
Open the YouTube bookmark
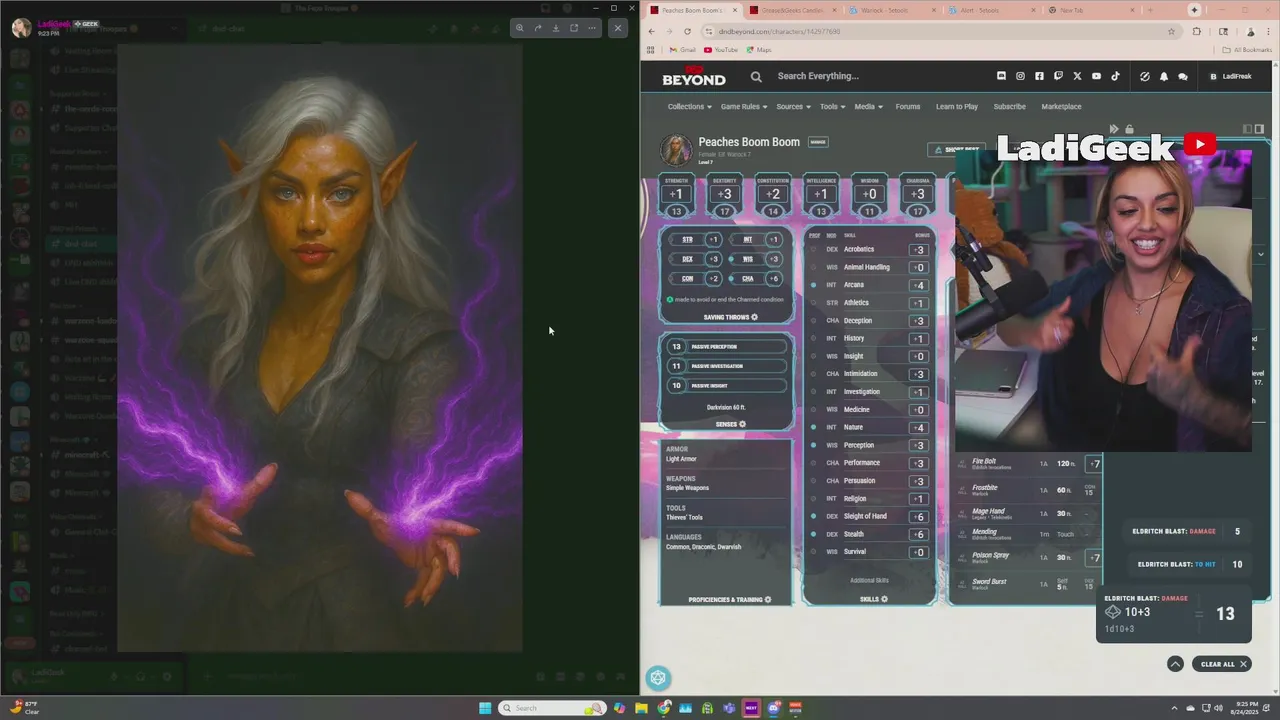721,49
